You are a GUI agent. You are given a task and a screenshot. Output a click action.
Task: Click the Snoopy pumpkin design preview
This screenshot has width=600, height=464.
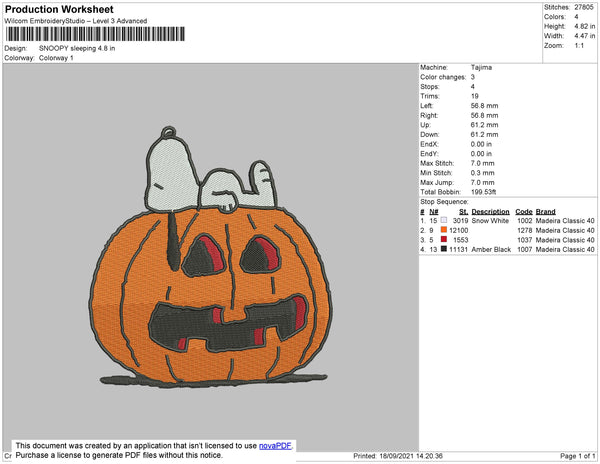click(x=210, y=257)
